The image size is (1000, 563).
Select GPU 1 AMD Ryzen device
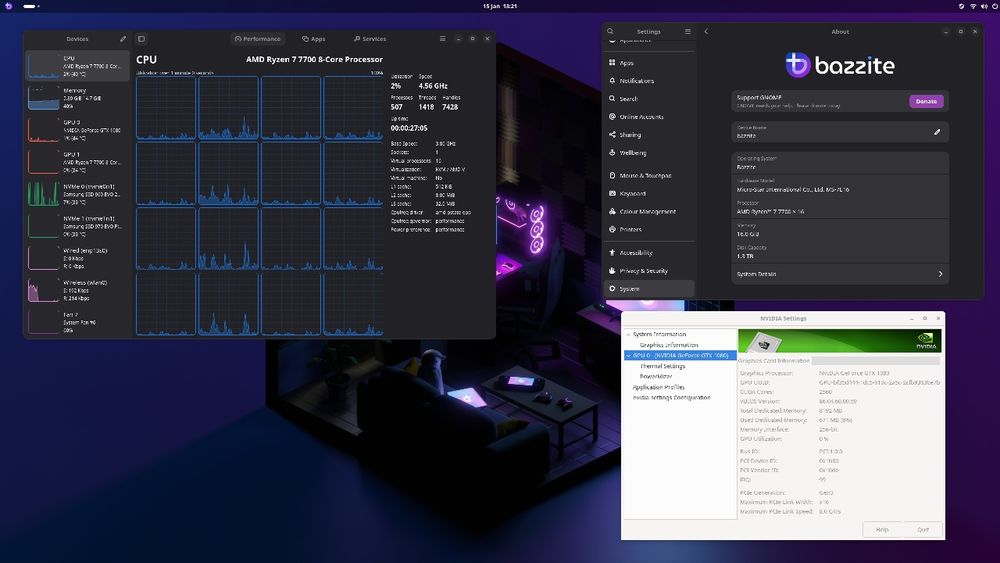click(77, 162)
